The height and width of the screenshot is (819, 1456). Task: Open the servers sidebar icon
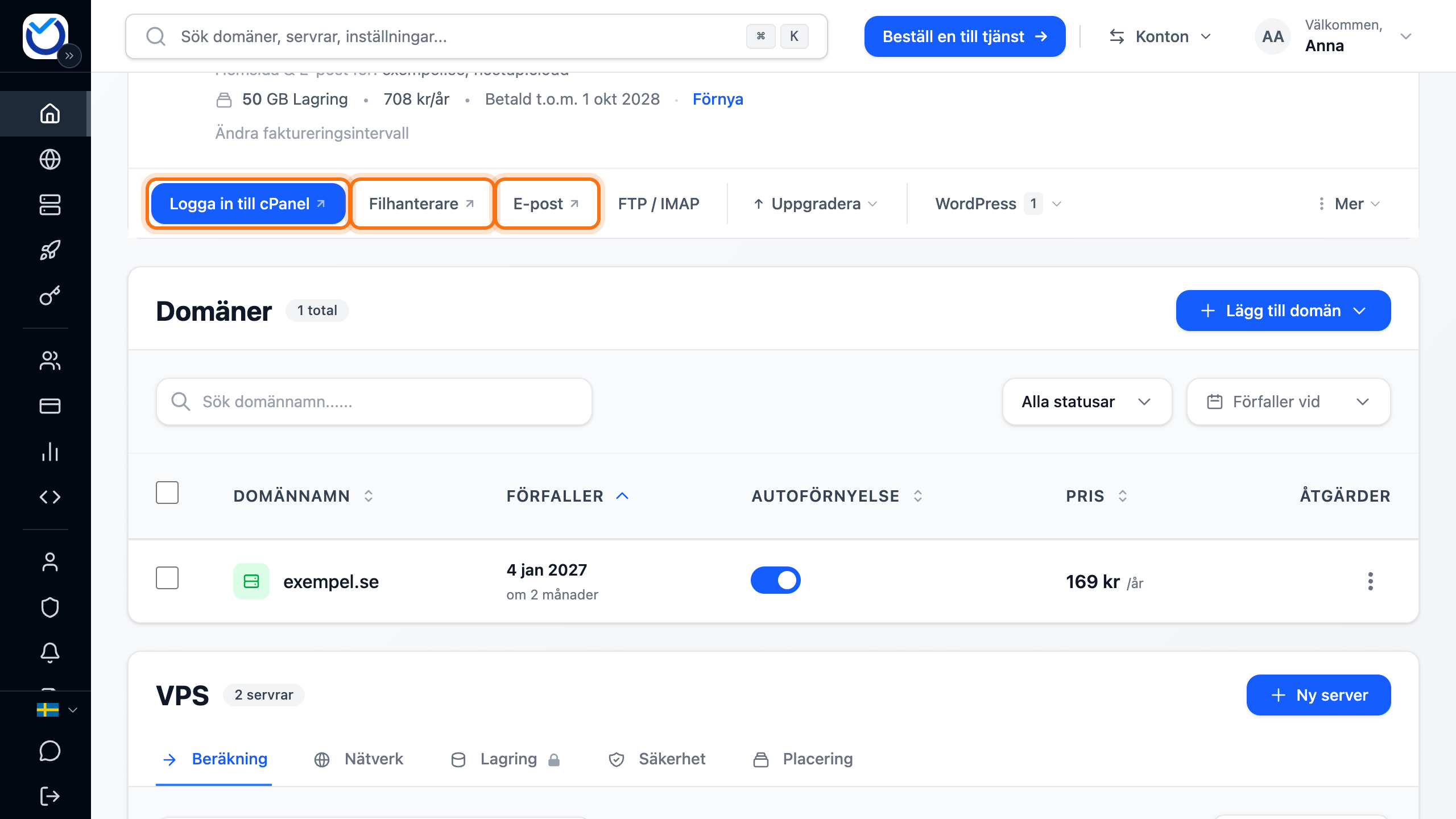pos(50,205)
